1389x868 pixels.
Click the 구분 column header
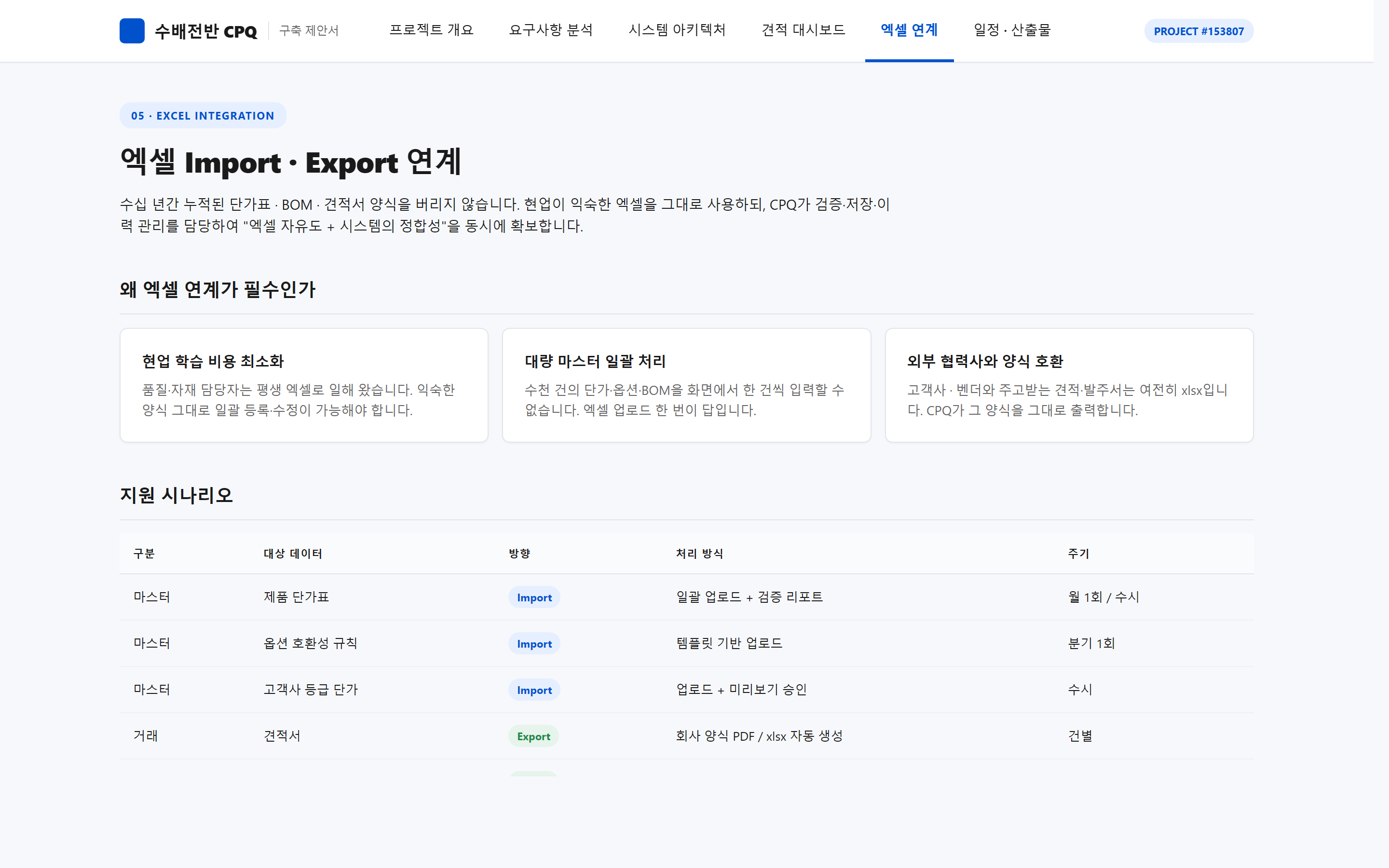click(x=144, y=554)
